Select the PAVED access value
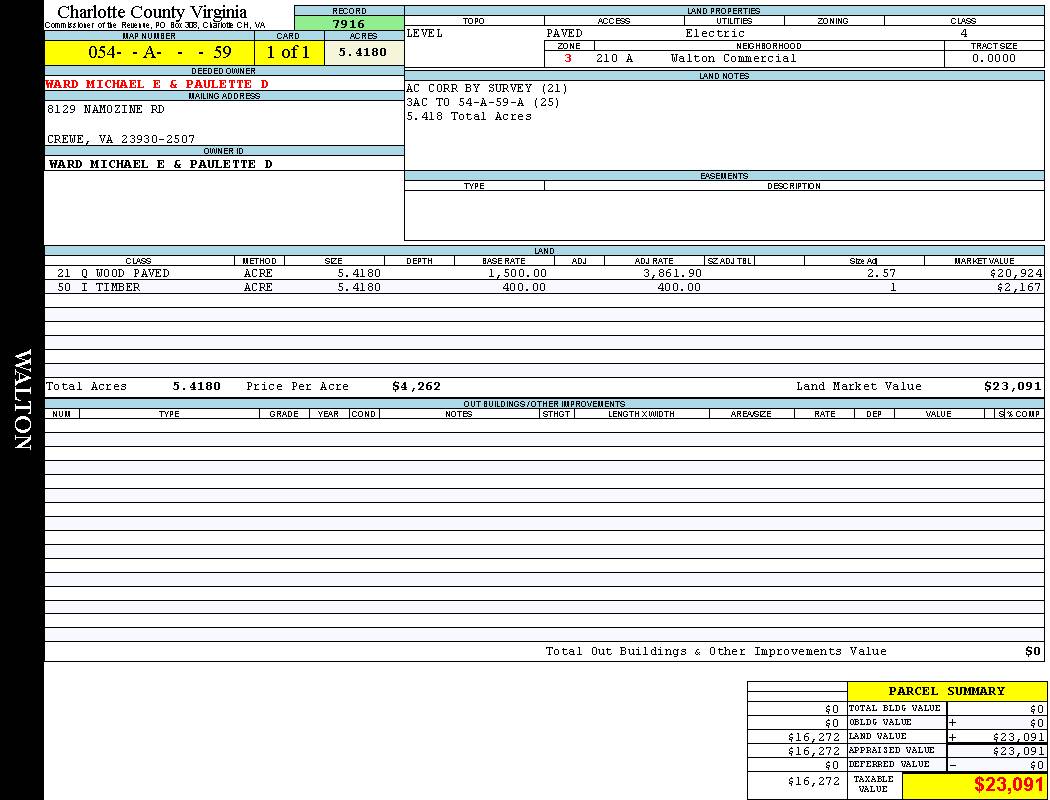The width and height of the screenshot is (1050, 800). click(x=565, y=33)
